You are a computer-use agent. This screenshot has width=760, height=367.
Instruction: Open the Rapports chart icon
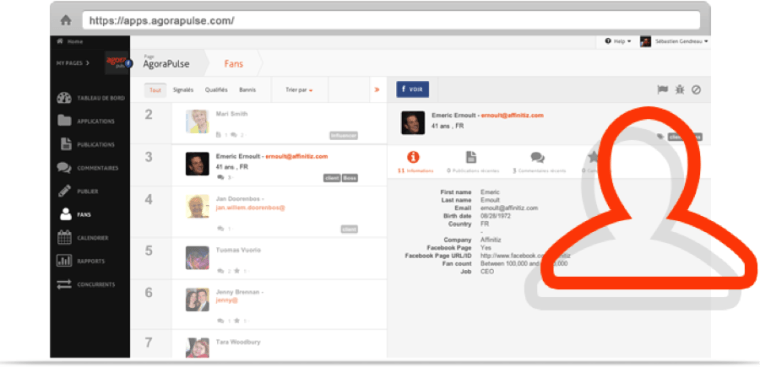pyautogui.click(x=64, y=261)
